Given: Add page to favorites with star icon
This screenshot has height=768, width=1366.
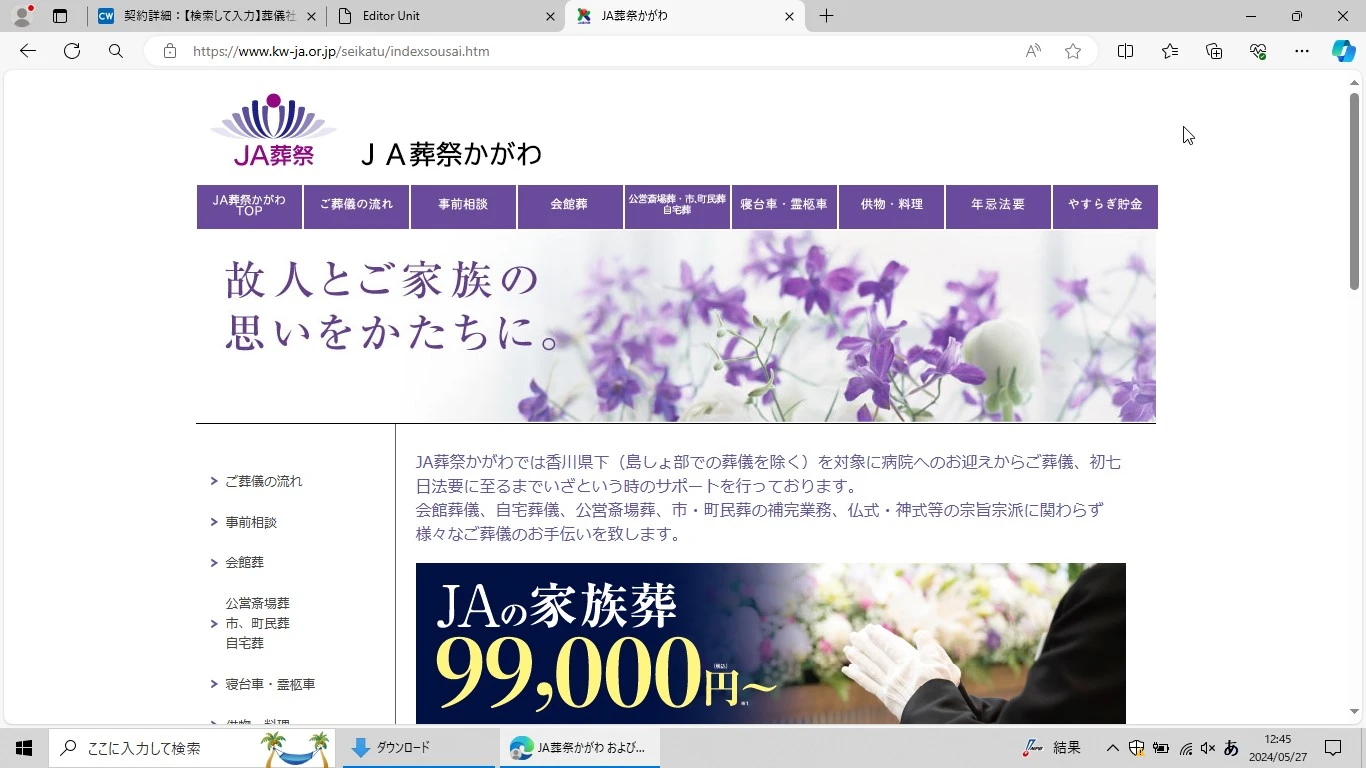Looking at the screenshot, I should tap(1073, 51).
